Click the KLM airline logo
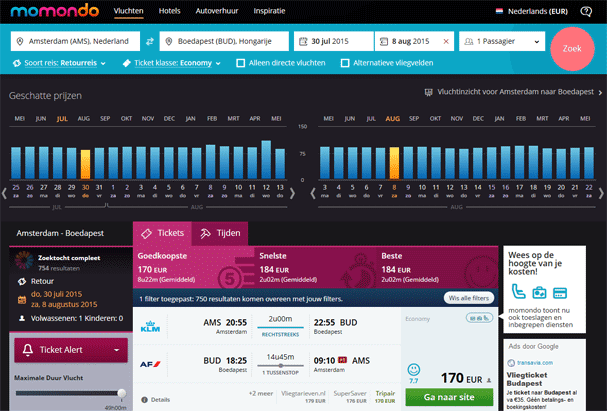The width and height of the screenshot is (607, 411). pos(150,326)
